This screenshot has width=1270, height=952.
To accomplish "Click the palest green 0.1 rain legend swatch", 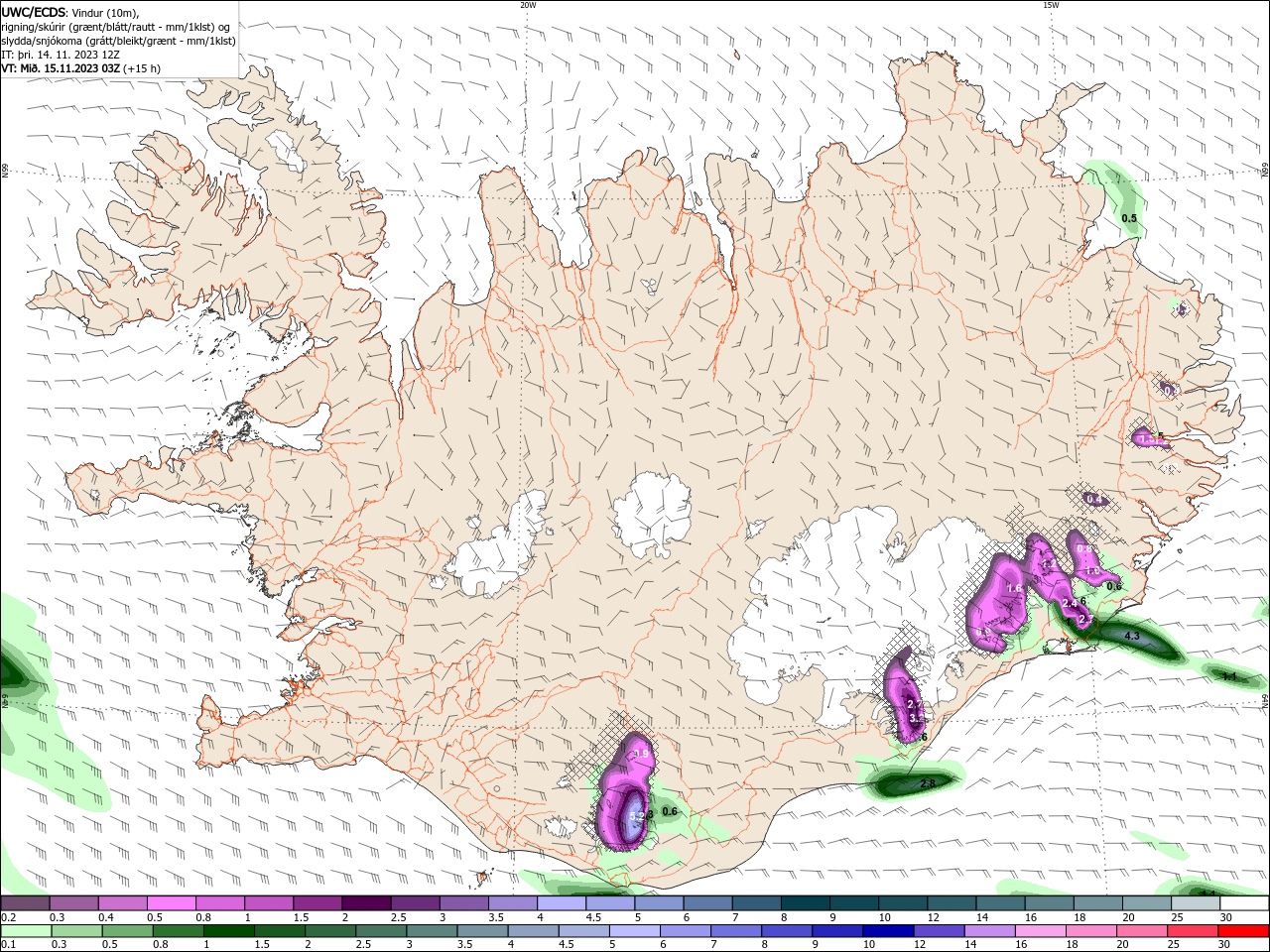I will coord(26,931).
